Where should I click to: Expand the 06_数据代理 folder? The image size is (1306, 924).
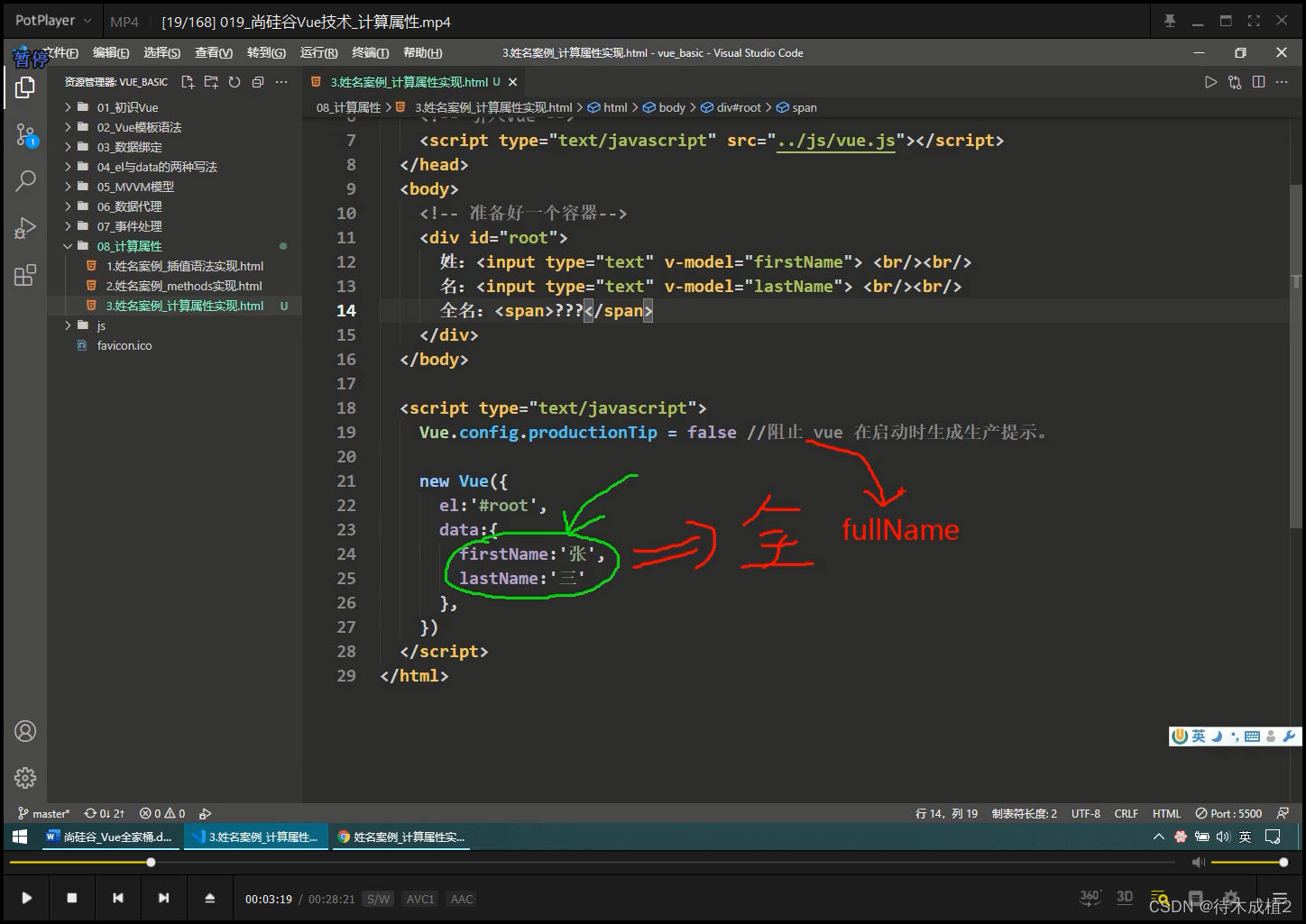(129, 206)
